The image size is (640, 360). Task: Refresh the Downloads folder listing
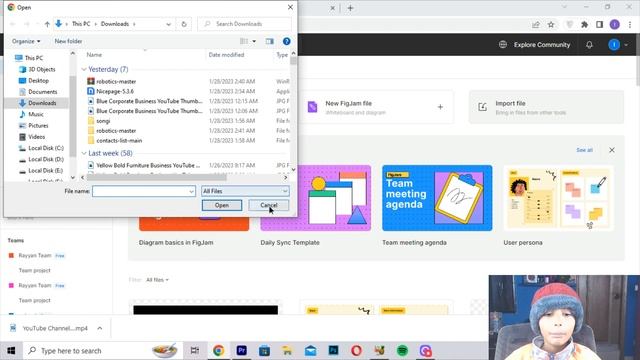point(184,24)
